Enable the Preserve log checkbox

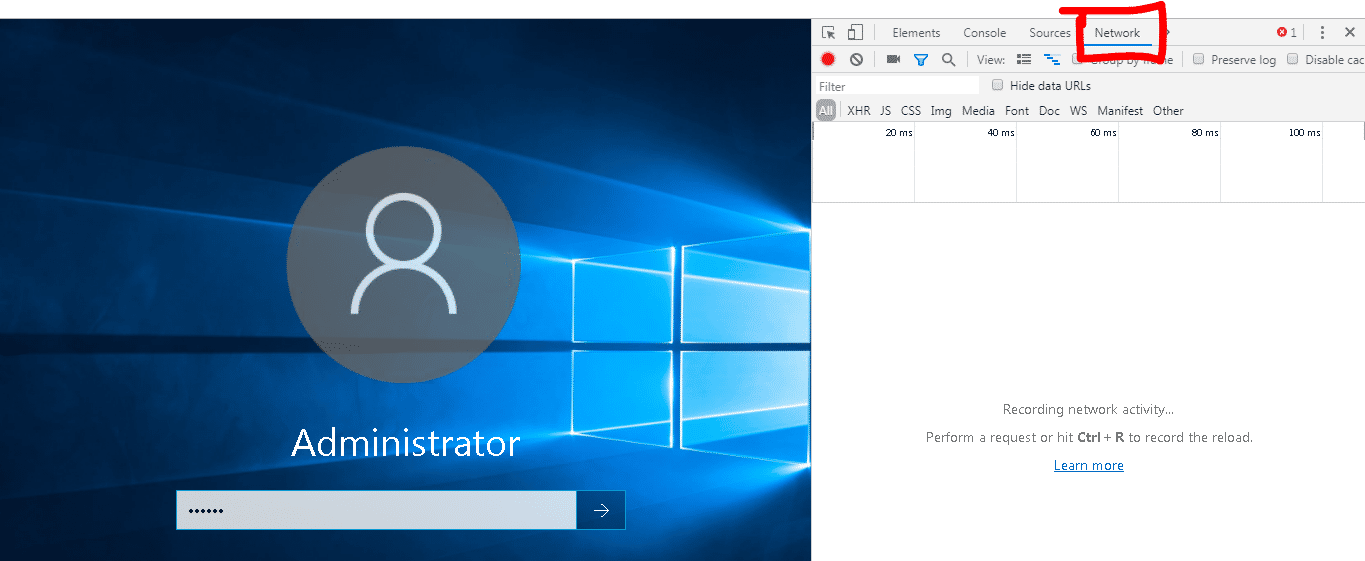1198,60
